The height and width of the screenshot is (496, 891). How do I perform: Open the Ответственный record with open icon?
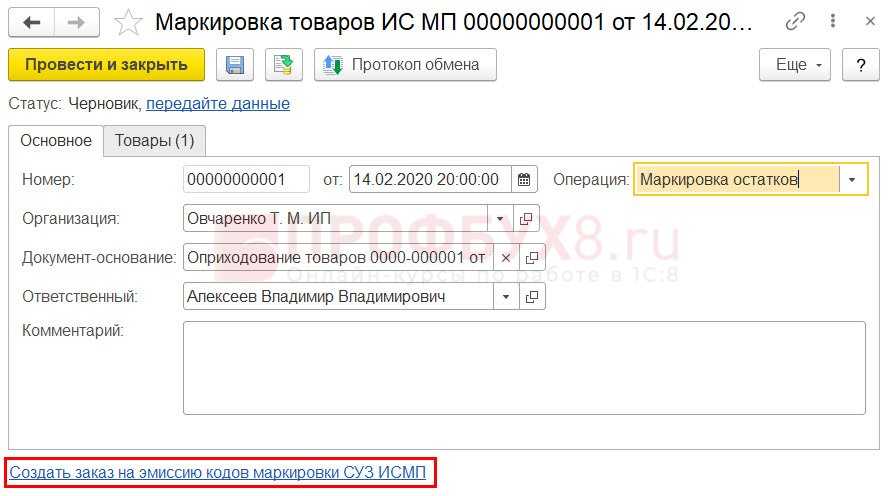click(532, 297)
